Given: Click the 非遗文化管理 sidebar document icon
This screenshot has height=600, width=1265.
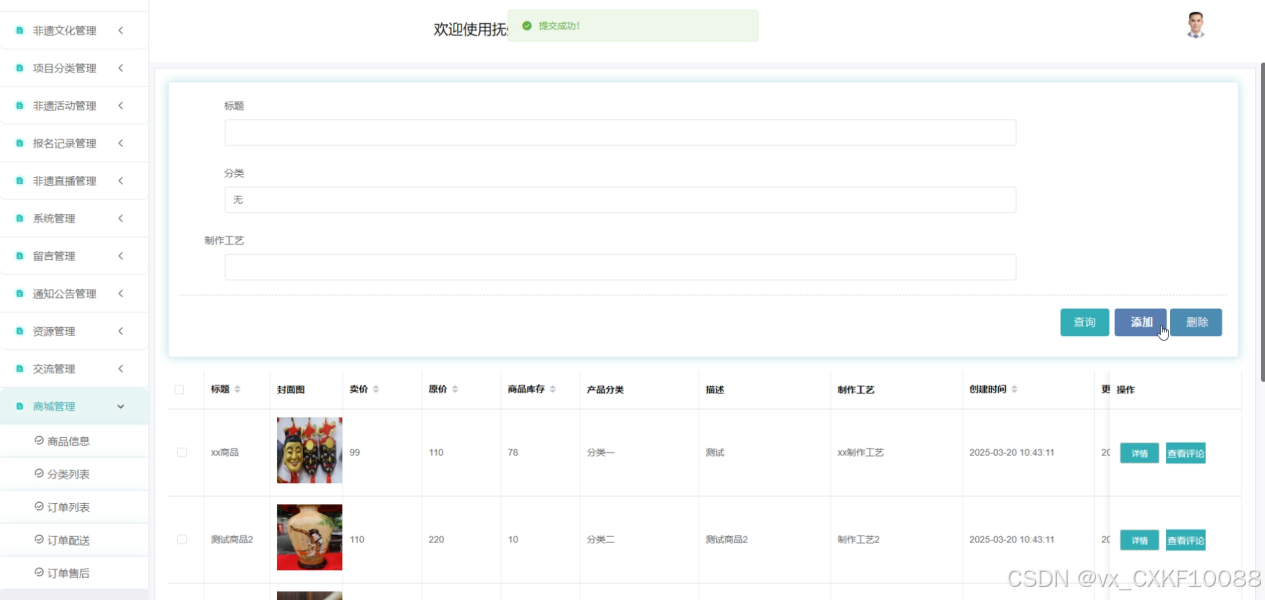Looking at the screenshot, I should pos(19,31).
